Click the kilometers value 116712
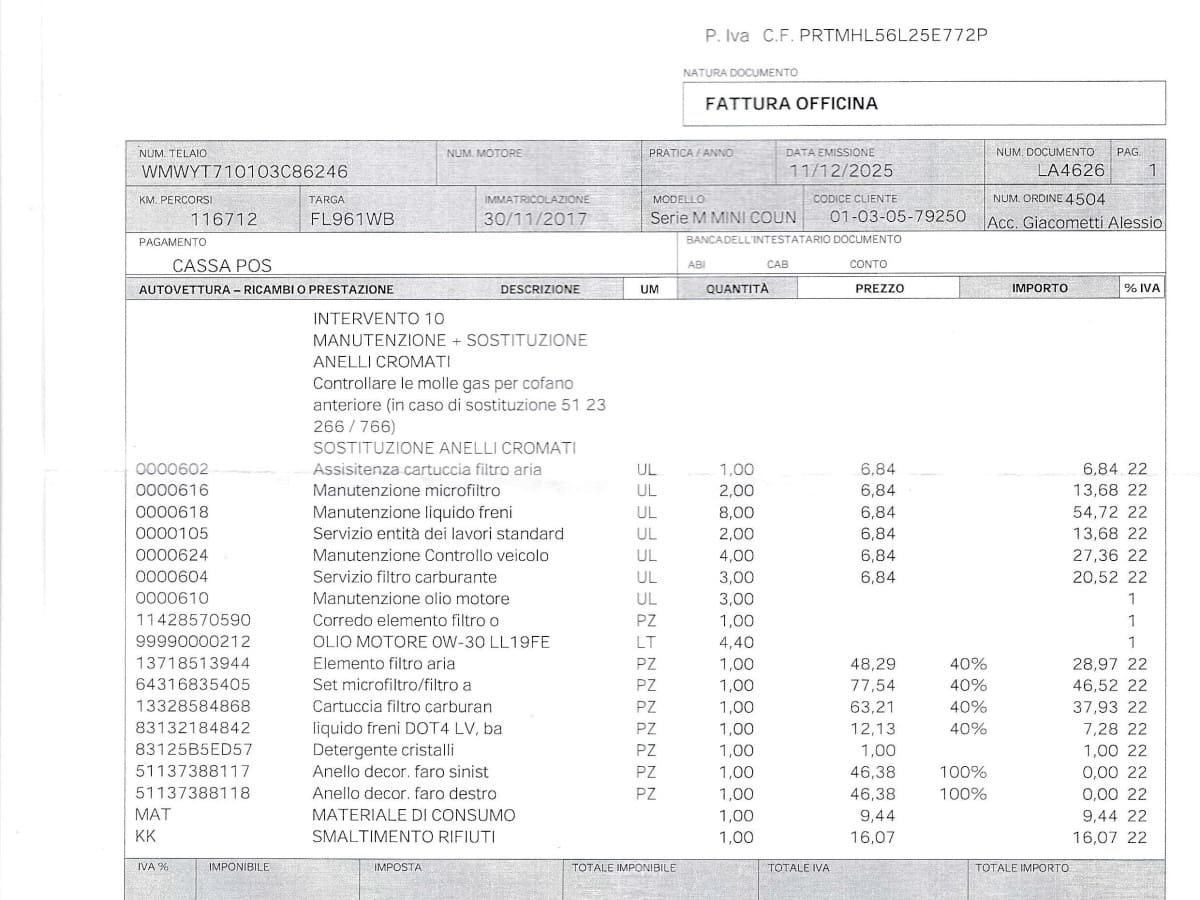This screenshot has height=900, width=1200. click(x=223, y=219)
